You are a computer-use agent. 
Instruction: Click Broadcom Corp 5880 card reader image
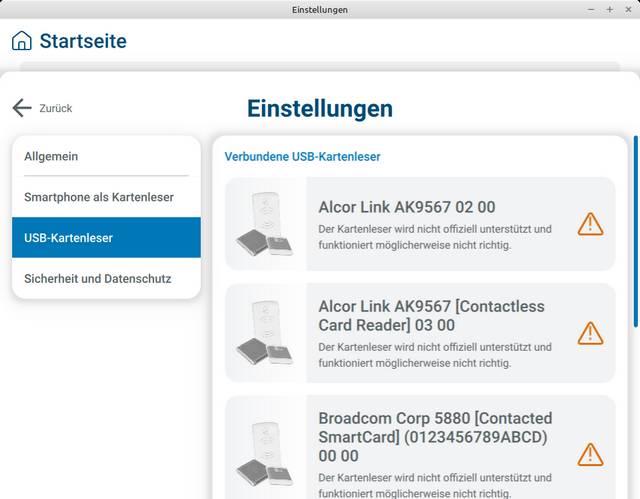click(265, 452)
